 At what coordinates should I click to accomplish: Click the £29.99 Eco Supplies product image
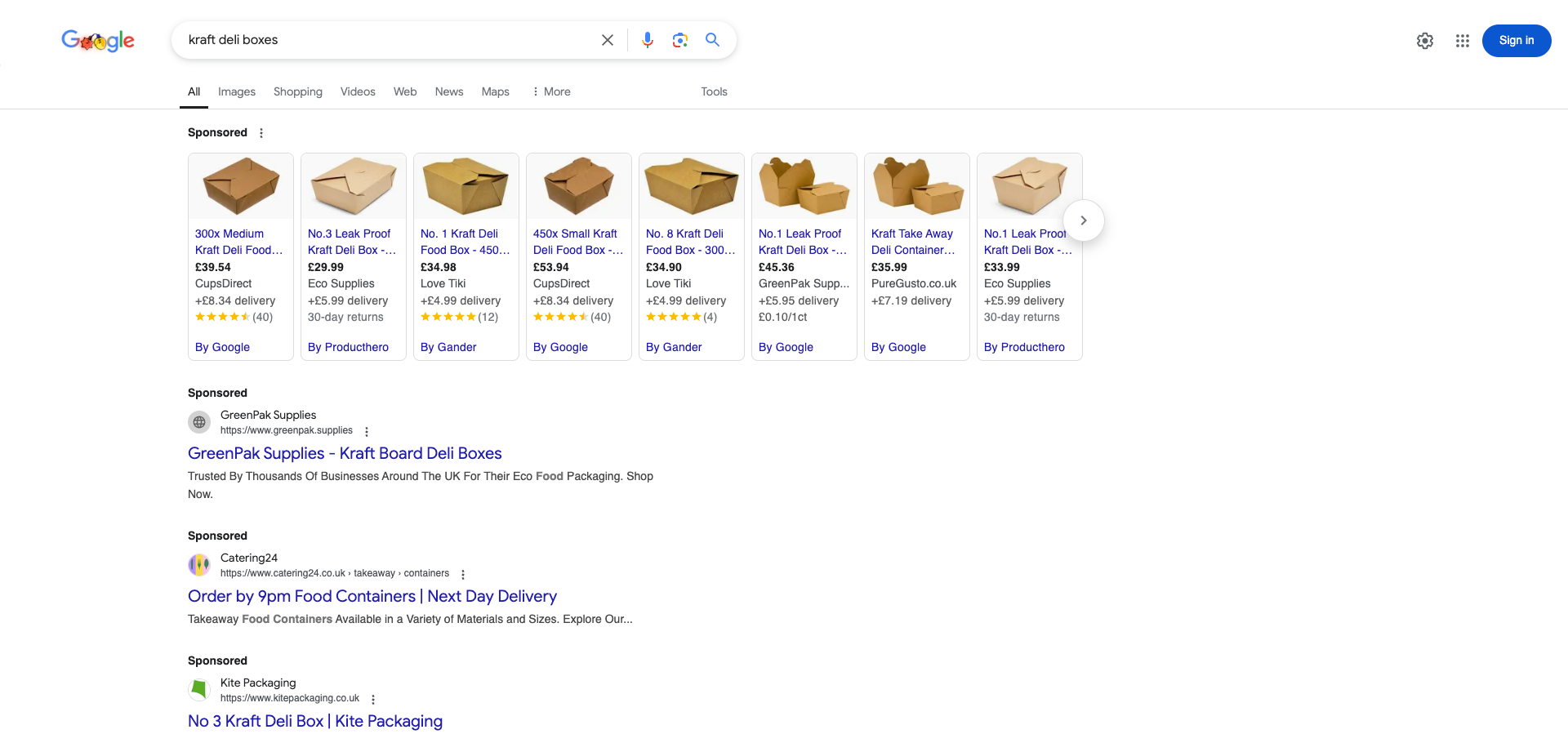coord(354,186)
